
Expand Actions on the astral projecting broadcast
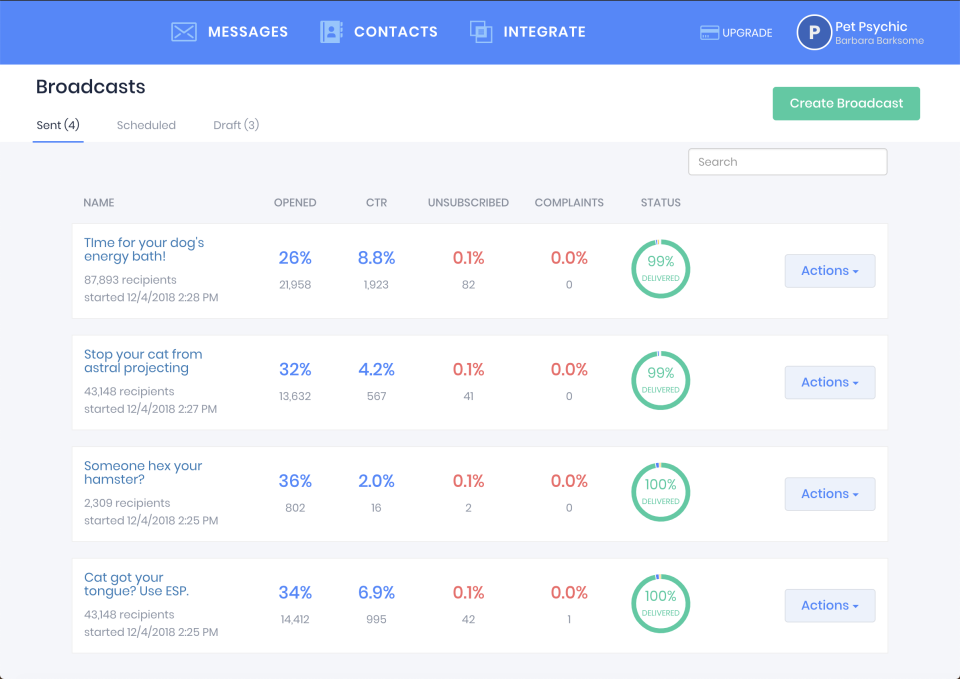829,382
